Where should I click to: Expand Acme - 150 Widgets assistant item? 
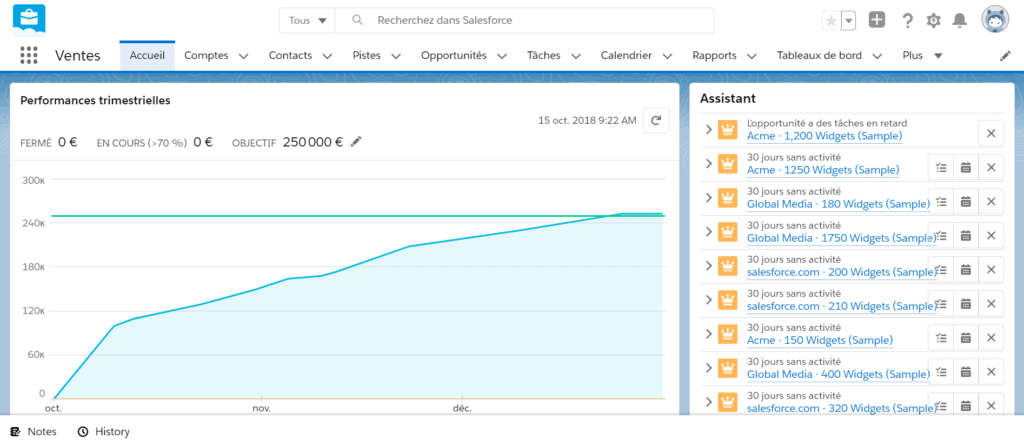click(708, 333)
